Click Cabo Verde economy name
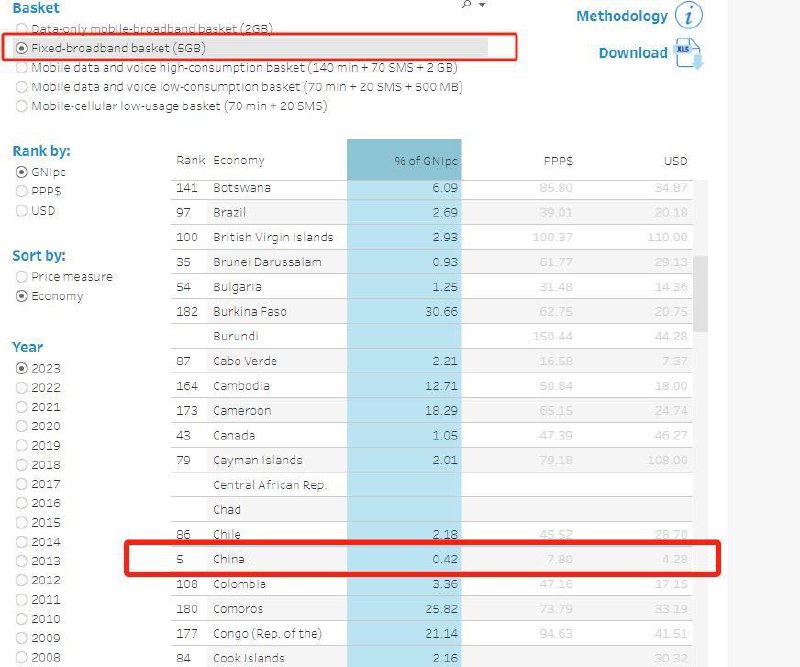 click(x=245, y=361)
